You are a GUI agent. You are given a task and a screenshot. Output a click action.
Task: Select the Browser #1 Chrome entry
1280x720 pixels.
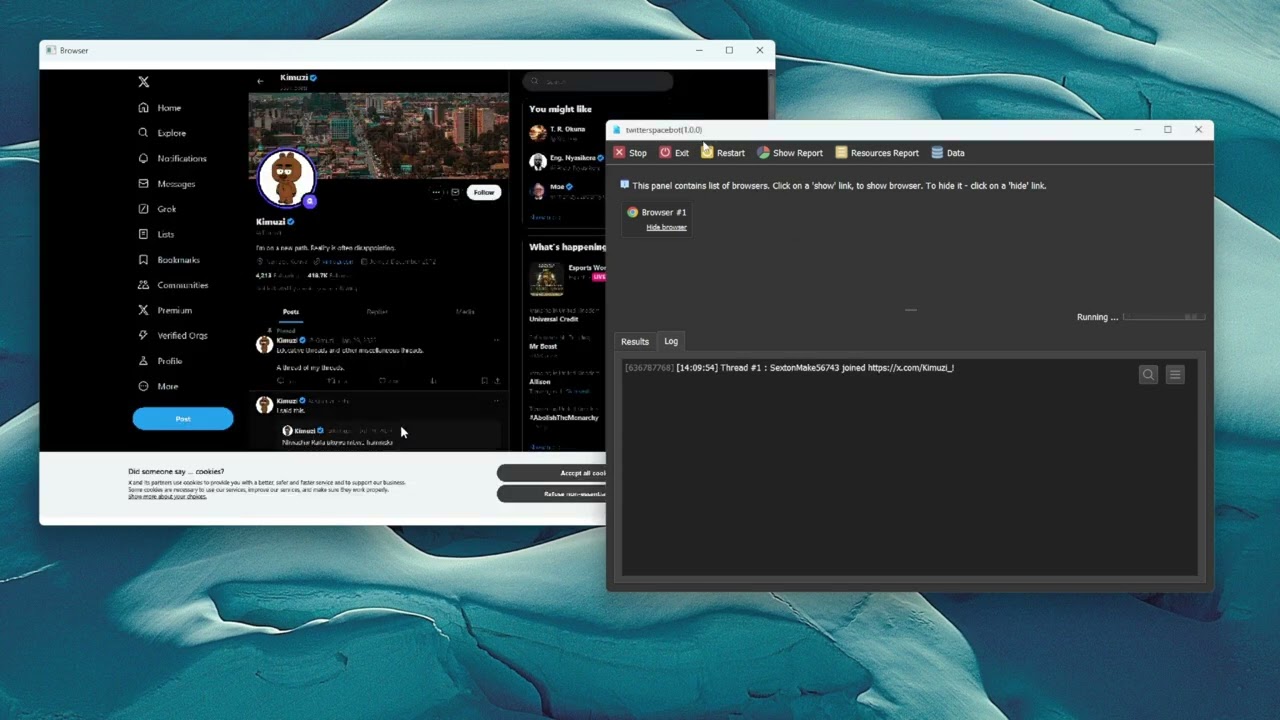pyautogui.click(x=656, y=212)
